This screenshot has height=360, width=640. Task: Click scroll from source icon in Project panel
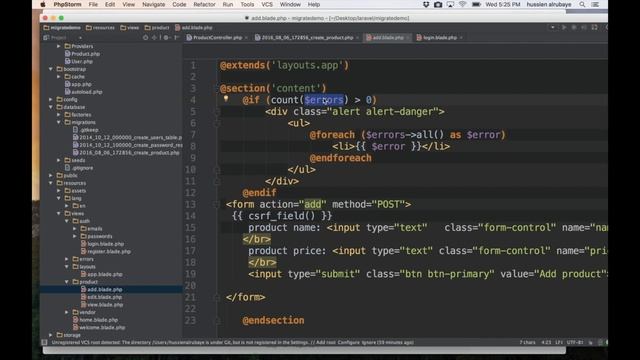click(145, 38)
